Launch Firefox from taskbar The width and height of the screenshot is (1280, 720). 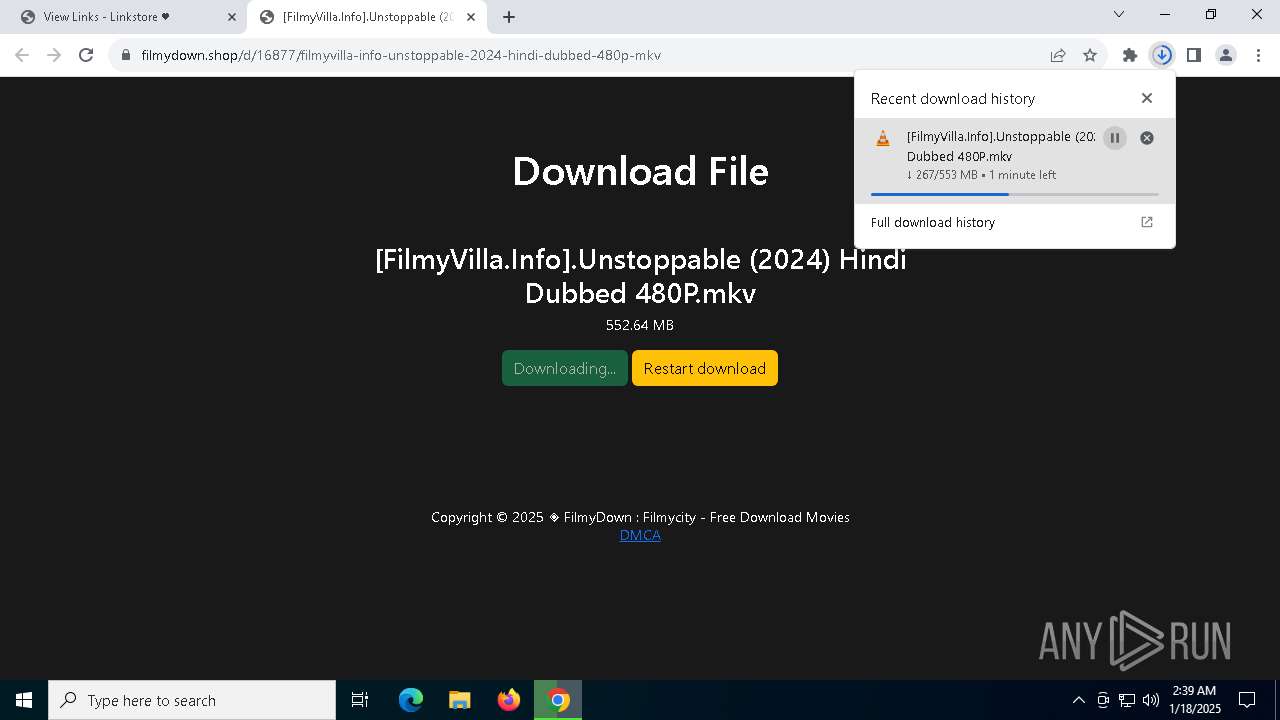(509, 700)
